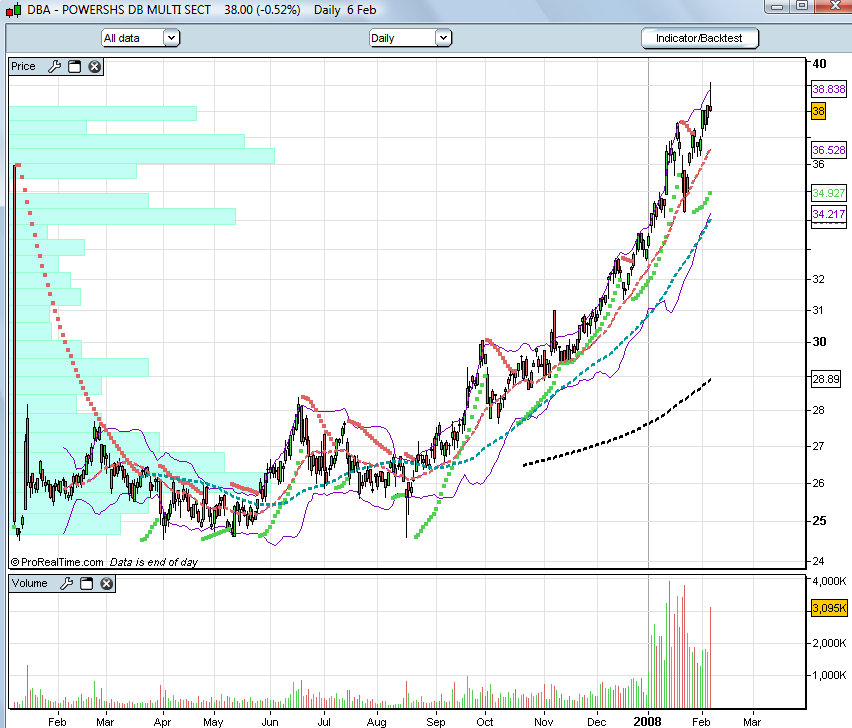The height and width of the screenshot is (728, 852).
Task: Select the green 34.927 price label
Action: coord(829,193)
